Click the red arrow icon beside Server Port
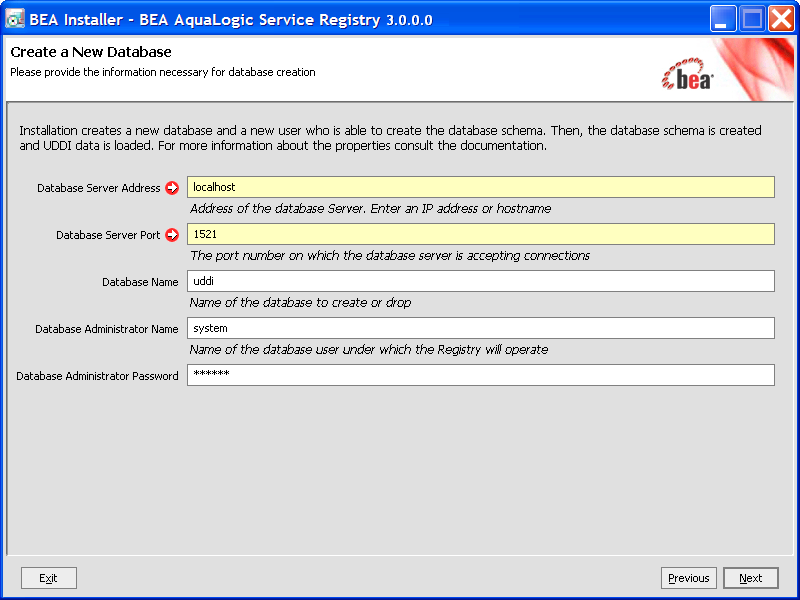The height and width of the screenshot is (600, 800). [172, 235]
